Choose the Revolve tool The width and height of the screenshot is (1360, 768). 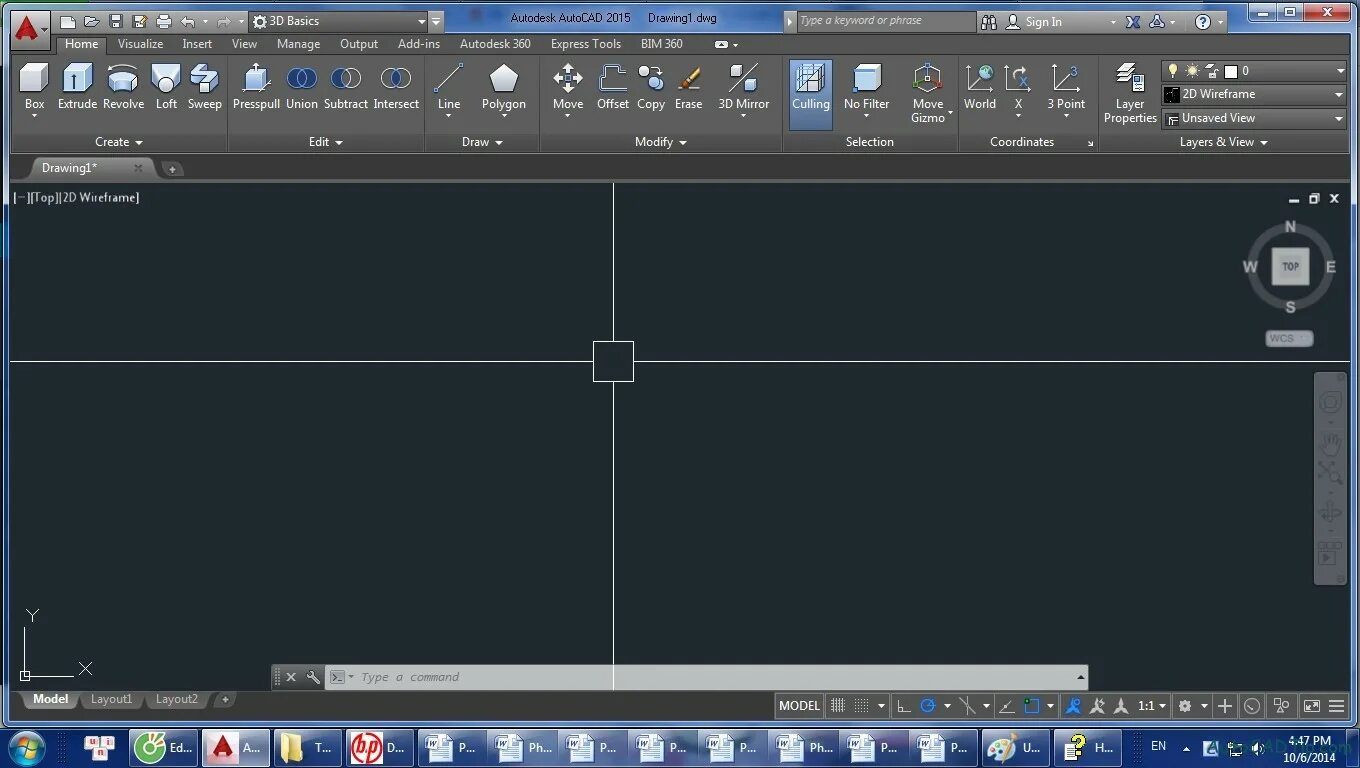(123, 88)
